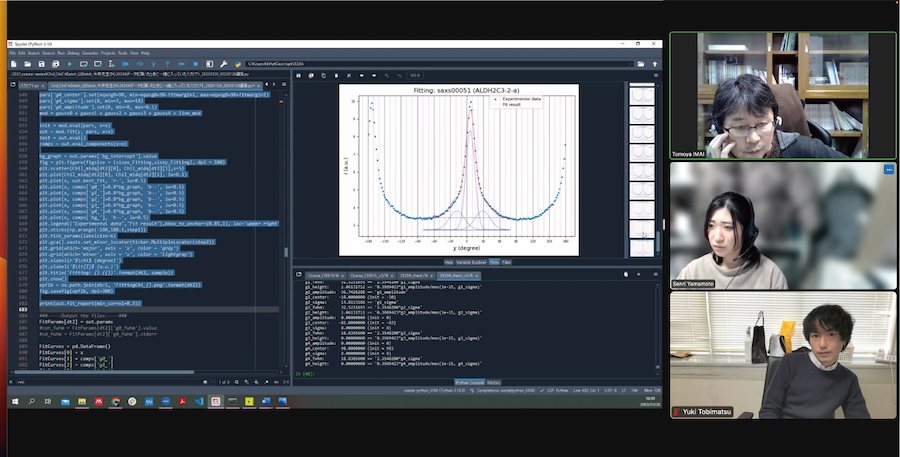This screenshot has width=900, height=457.
Task: Save the current file via toolbar
Action: coord(41,64)
